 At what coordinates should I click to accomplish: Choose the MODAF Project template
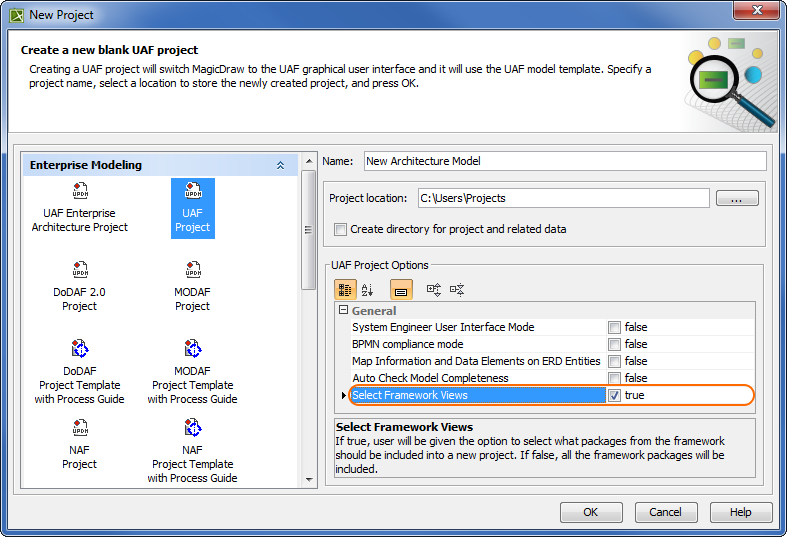tap(192, 287)
